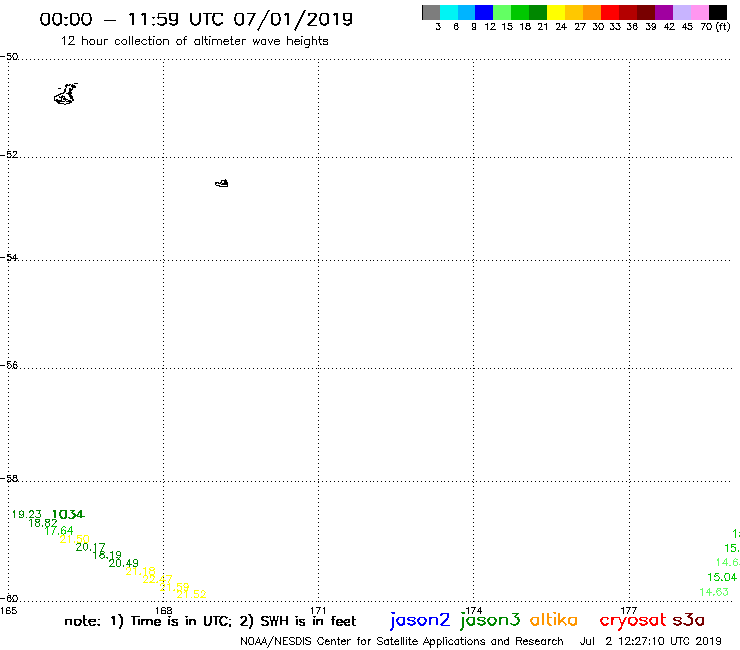Click the lavender legend swatch
The width and height of the screenshot is (740, 650).
click(x=681, y=12)
